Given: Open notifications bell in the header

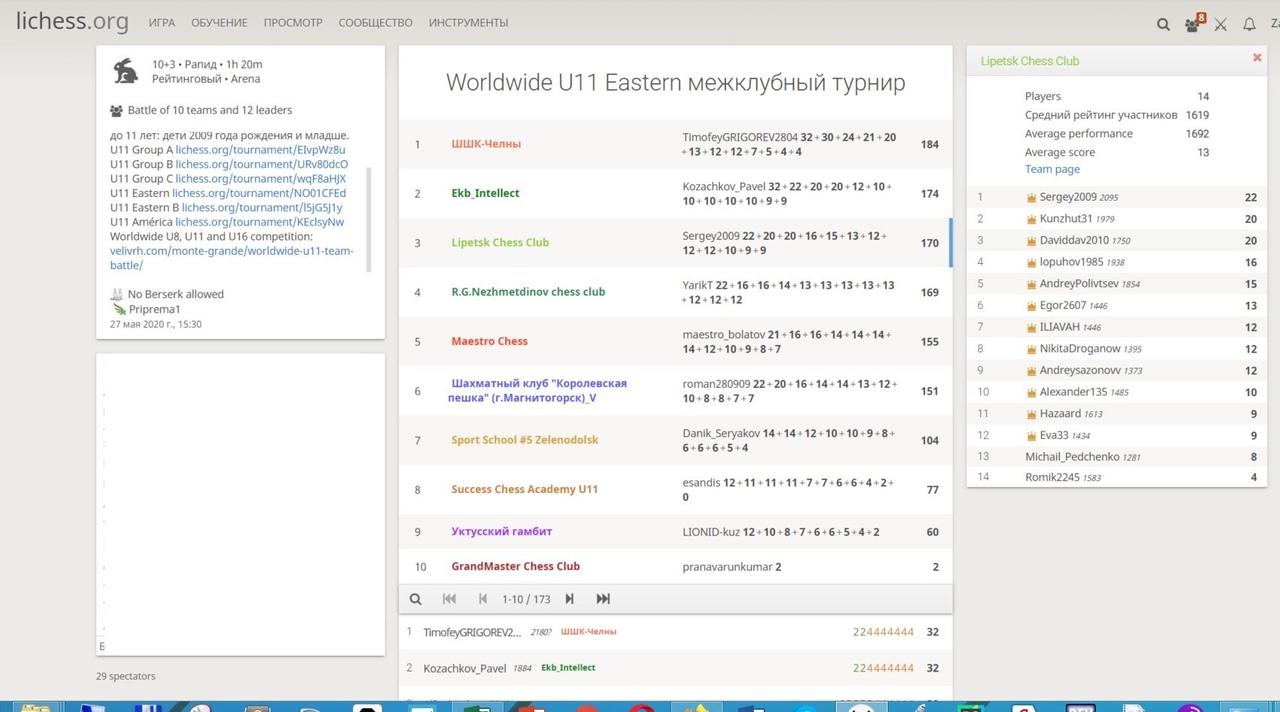Looking at the screenshot, I should [1249, 24].
